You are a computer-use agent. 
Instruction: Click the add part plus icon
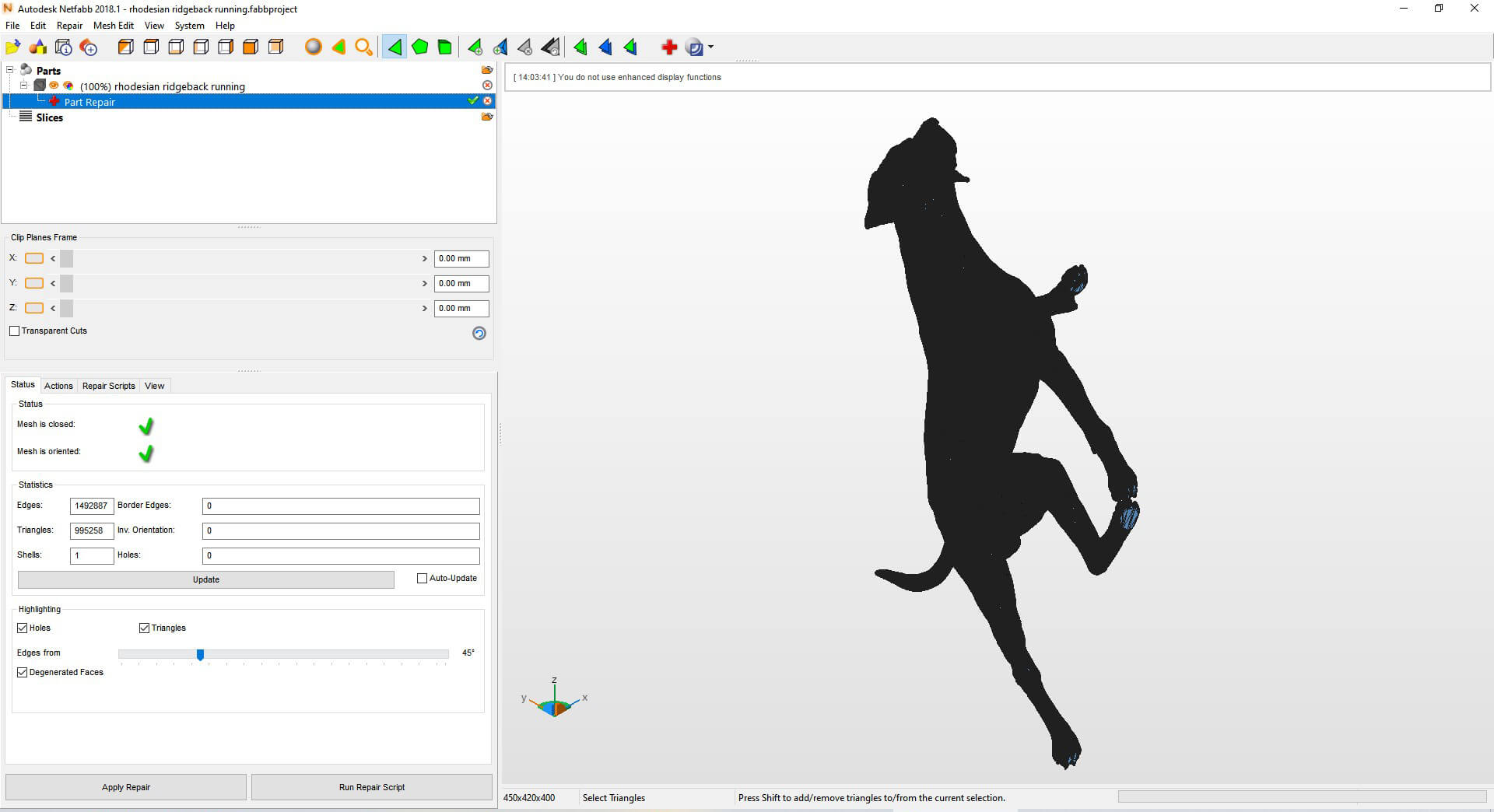point(89,47)
